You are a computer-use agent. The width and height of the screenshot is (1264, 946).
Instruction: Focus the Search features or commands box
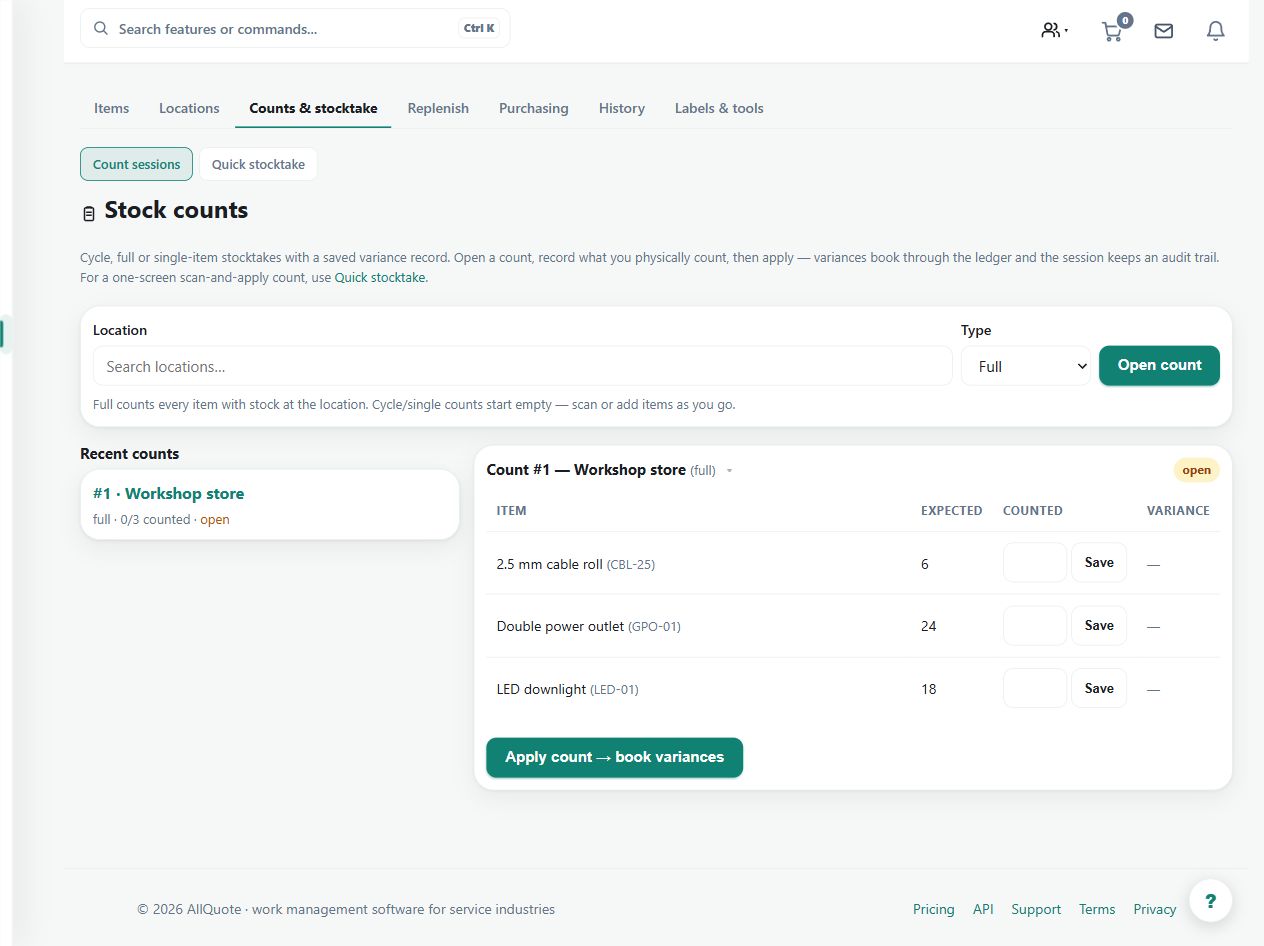pyautogui.click(x=295, y=28)
